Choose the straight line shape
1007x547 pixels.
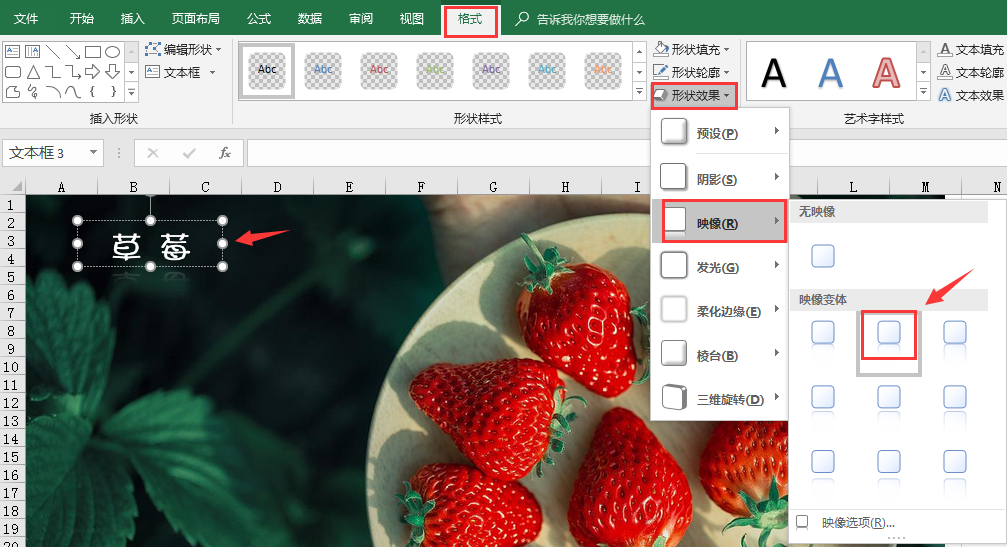53,51
